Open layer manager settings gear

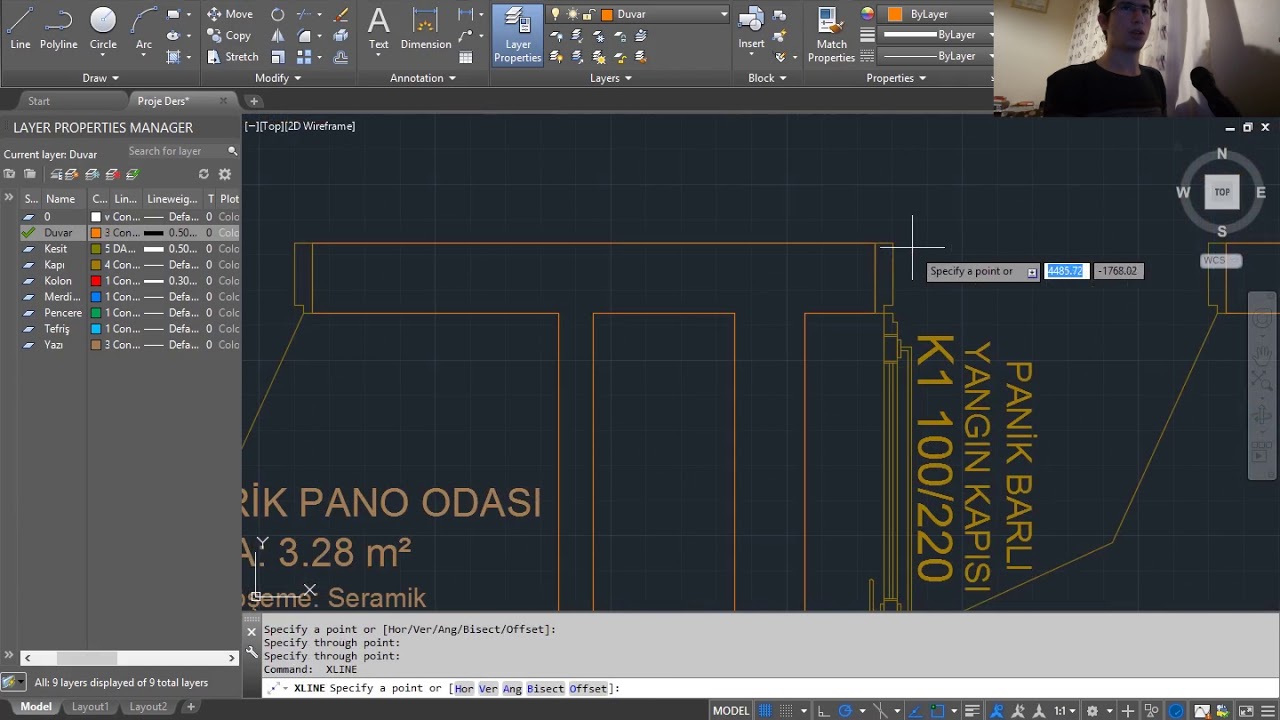(x=225, y=174)
